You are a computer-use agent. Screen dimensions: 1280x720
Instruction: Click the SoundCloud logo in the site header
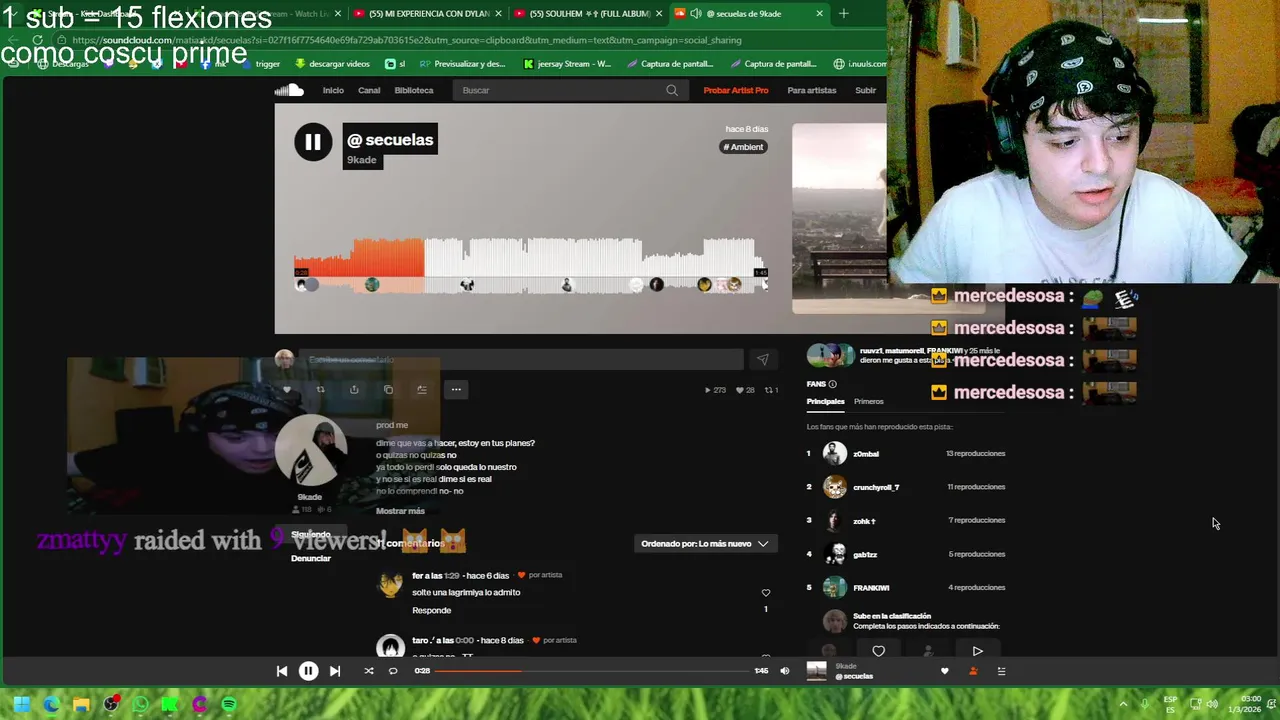pyautogui.click(x=289, y=90)
